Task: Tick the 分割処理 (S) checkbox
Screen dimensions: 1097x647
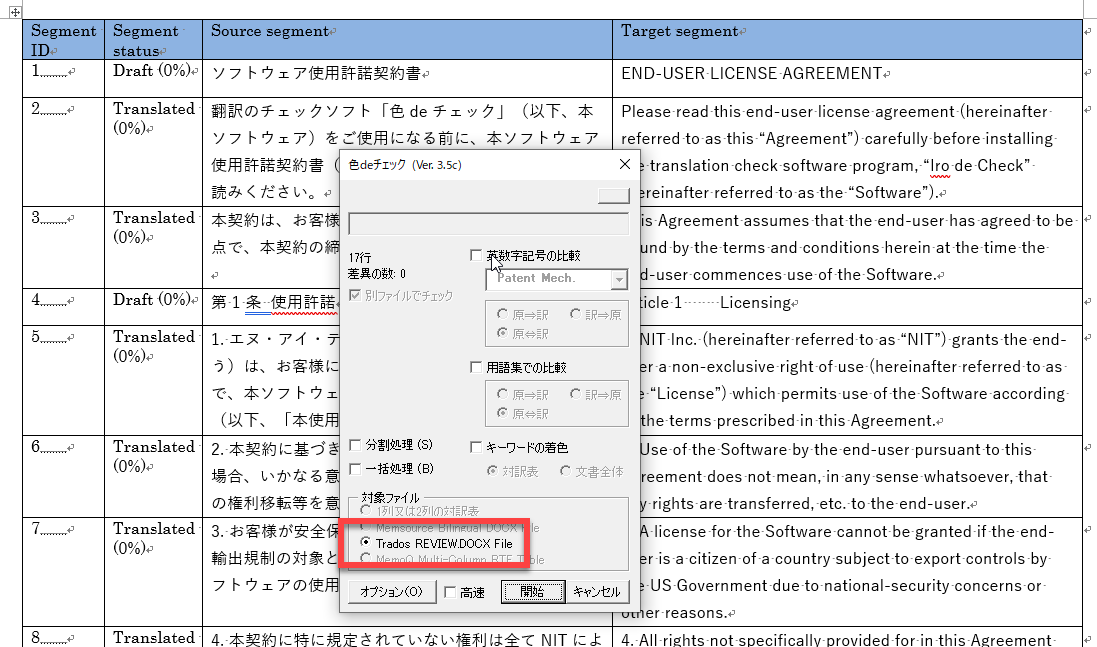Action: pyautogui.click(x=355, y=445)
